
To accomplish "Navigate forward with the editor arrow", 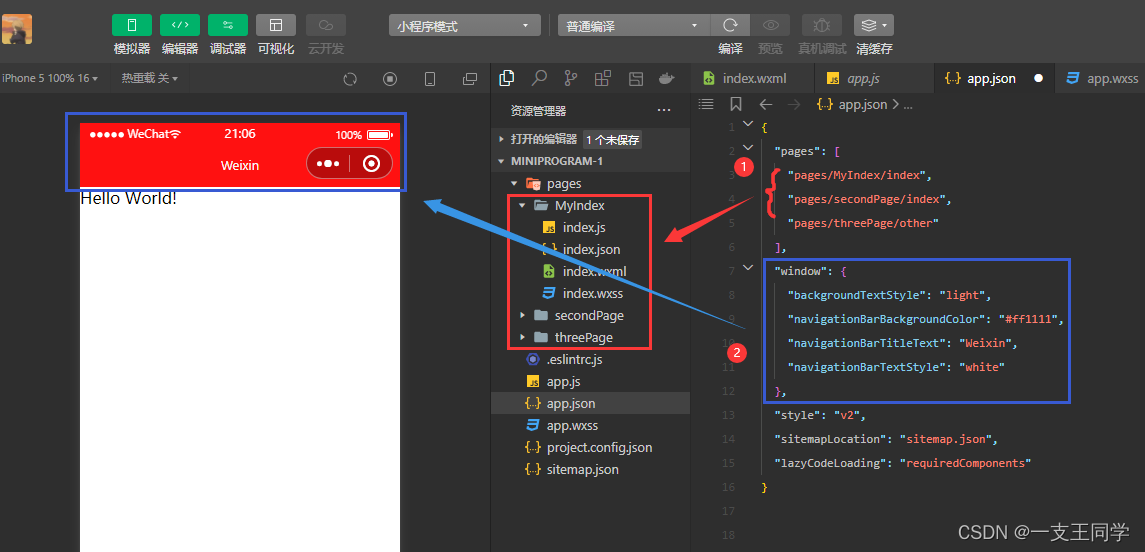I will pyautogui.click(x=794, y=104).
